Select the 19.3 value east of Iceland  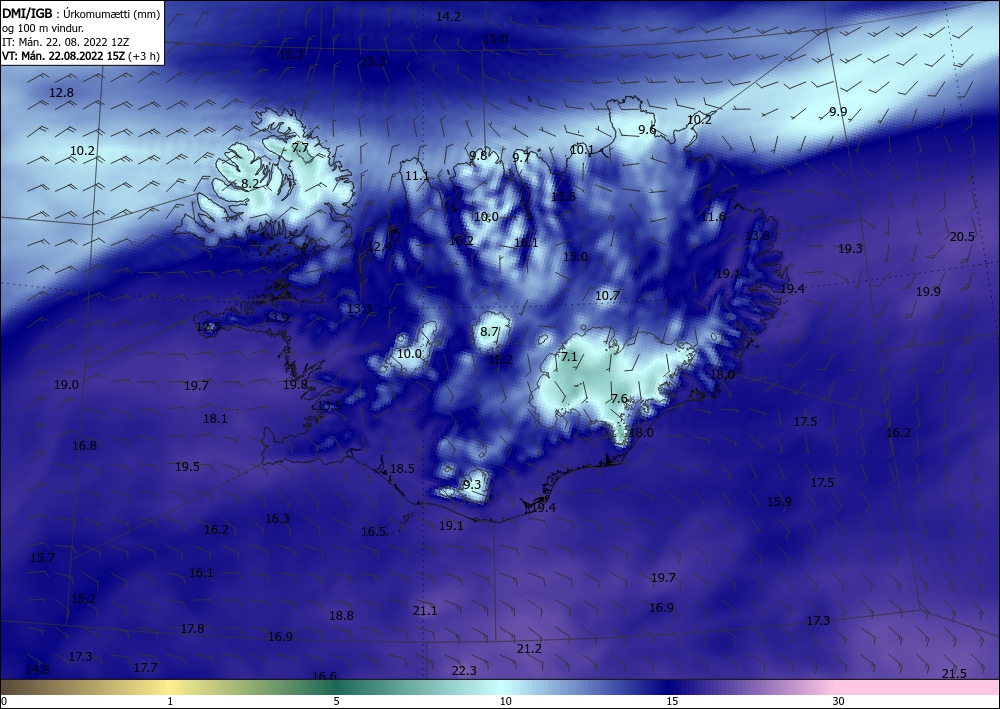click(850, 249)
